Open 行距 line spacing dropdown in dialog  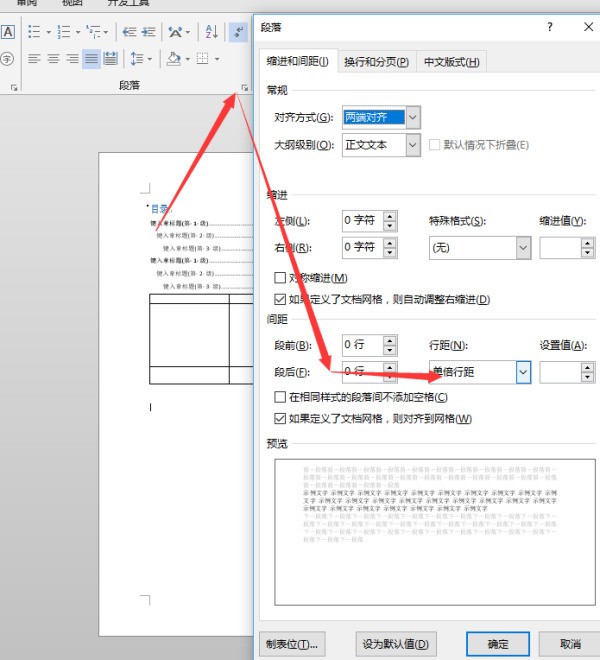pyautogui.click(x=523, y=372)
